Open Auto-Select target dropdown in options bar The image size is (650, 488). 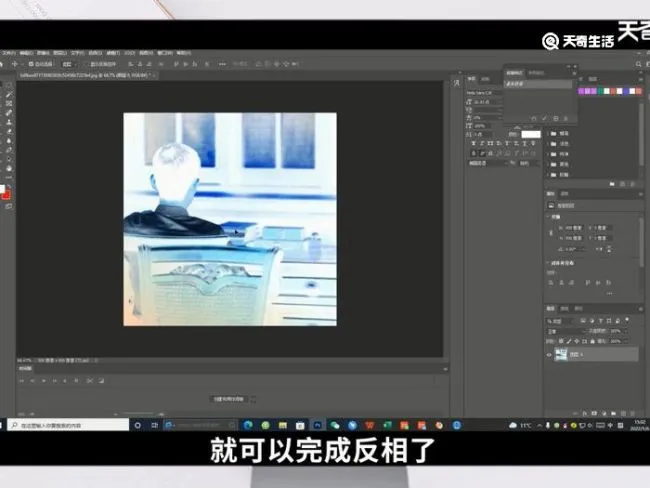(68, 64)
